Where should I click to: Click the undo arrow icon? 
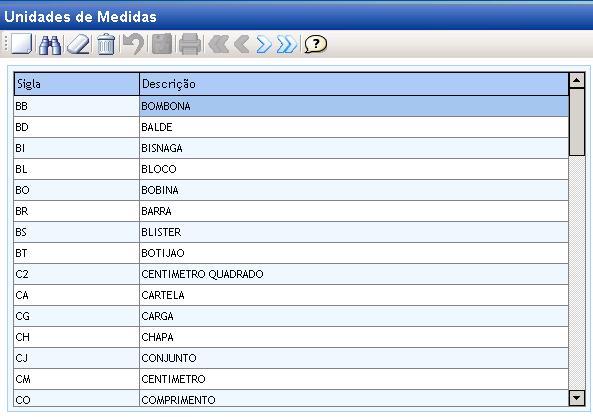point(134,44)
